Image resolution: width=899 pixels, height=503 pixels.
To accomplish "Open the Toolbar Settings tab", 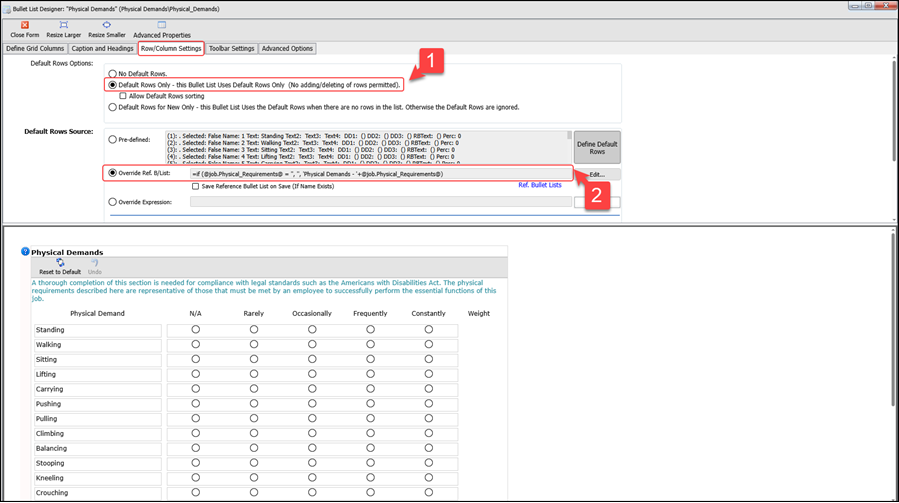I will (x=232, y=49).
